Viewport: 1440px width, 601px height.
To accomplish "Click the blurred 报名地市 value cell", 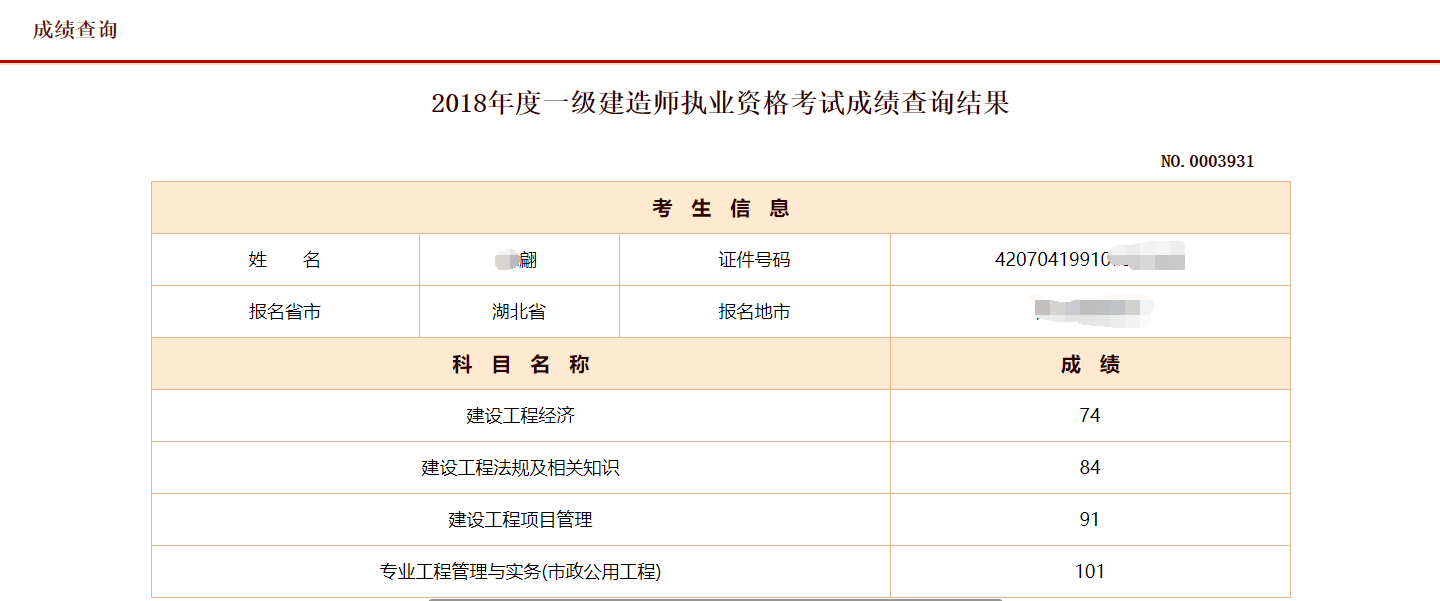I will coord(1090,312).
